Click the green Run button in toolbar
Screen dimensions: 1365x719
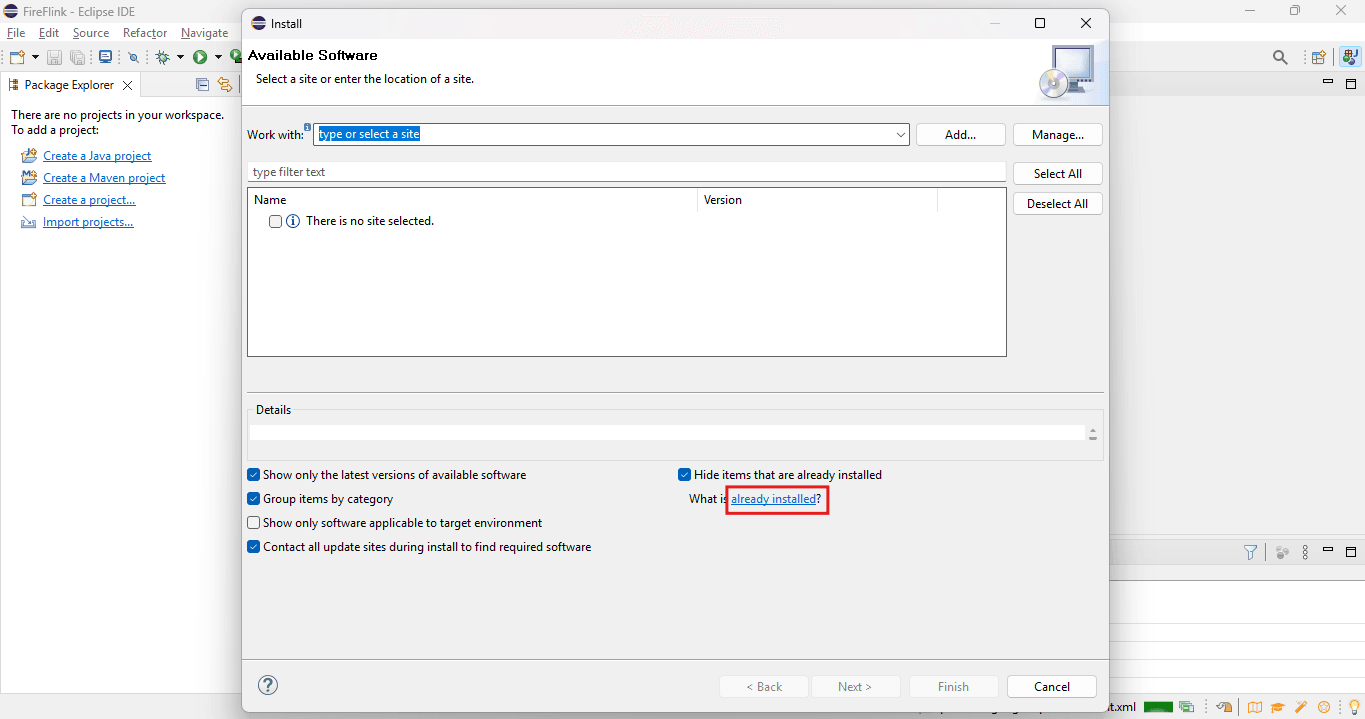pyautogui.click(x=200, y=57)
